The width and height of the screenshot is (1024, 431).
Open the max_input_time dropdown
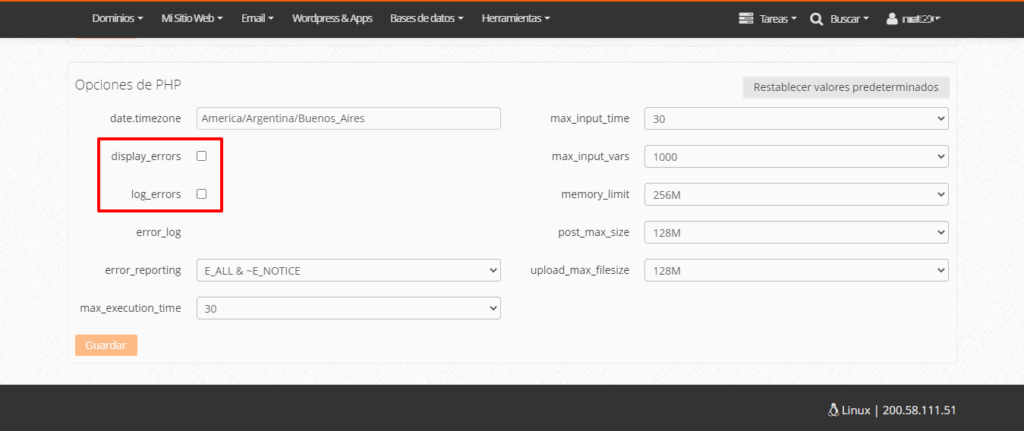coord(797,119)
